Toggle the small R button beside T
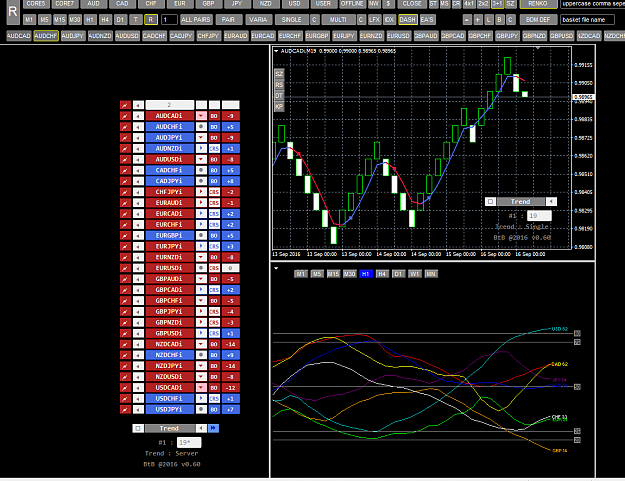The image size is (625, 481). [151, 20]
